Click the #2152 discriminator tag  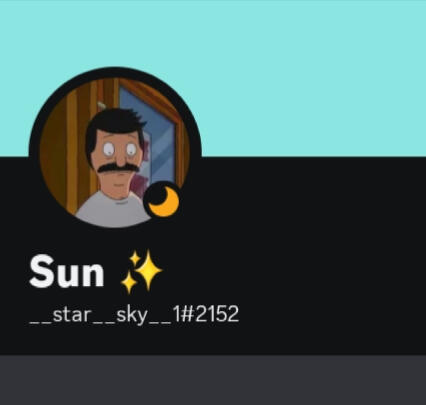click(210, 314)
